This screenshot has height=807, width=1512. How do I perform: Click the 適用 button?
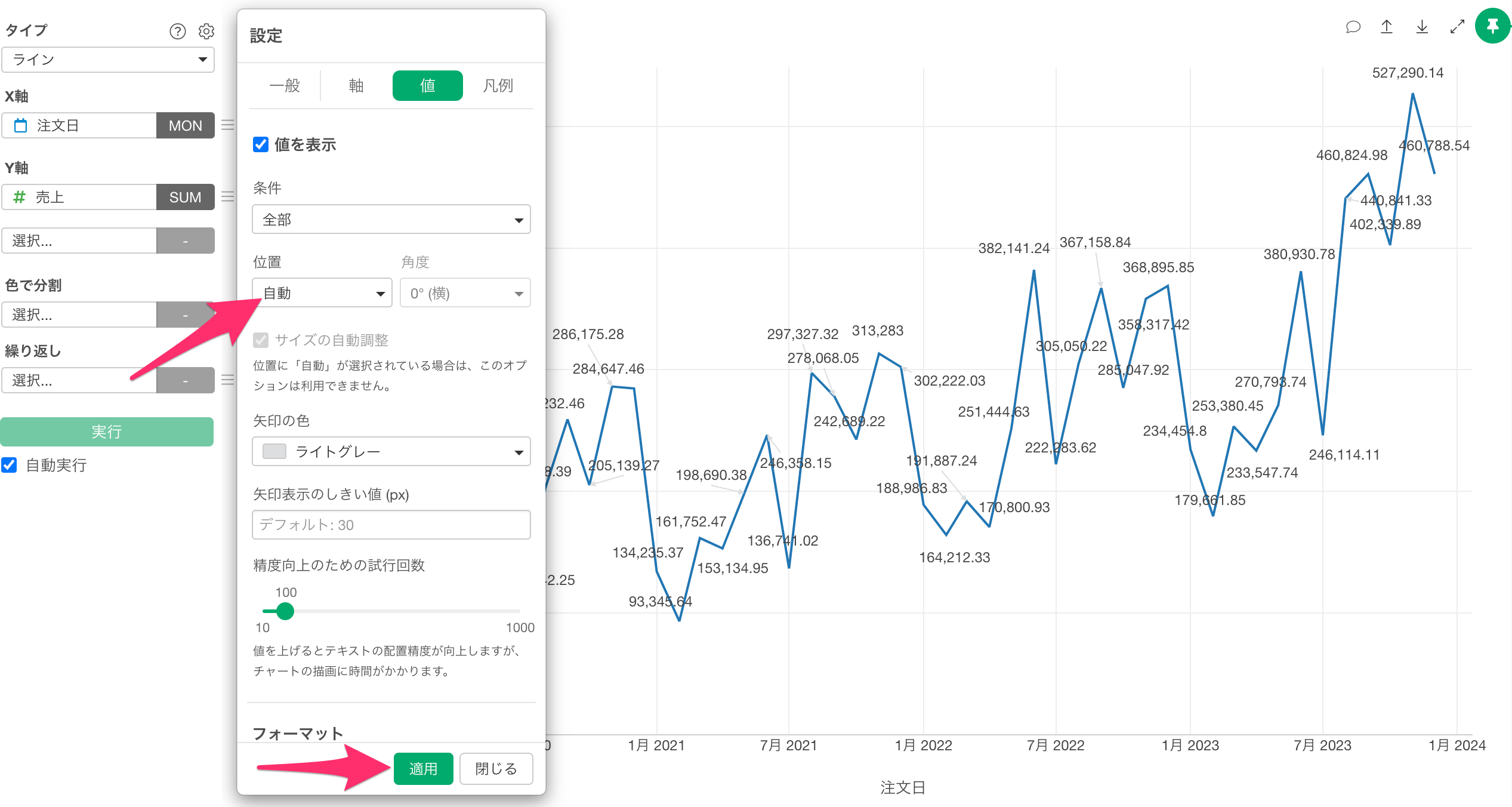pyautogui.click(x=423, y=769)
